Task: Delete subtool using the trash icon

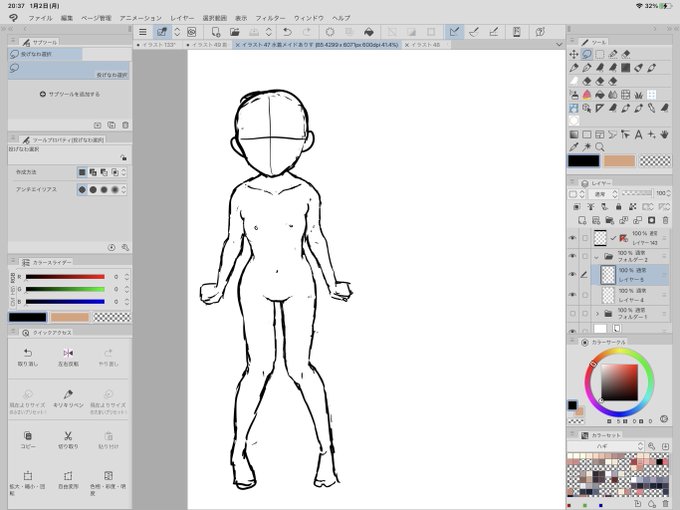Action: 125,125
